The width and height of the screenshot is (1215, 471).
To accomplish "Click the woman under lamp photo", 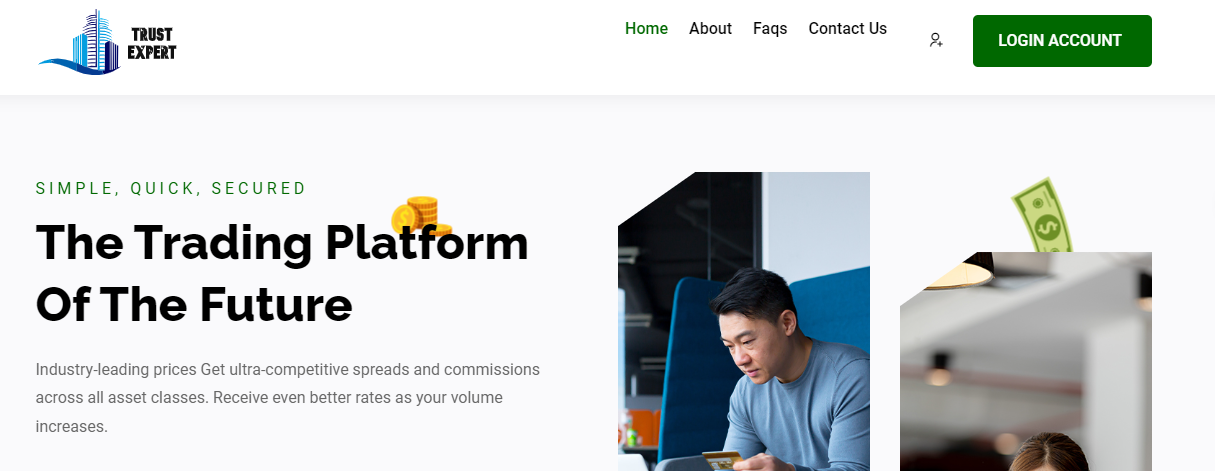I will (x=1026, y=361).
